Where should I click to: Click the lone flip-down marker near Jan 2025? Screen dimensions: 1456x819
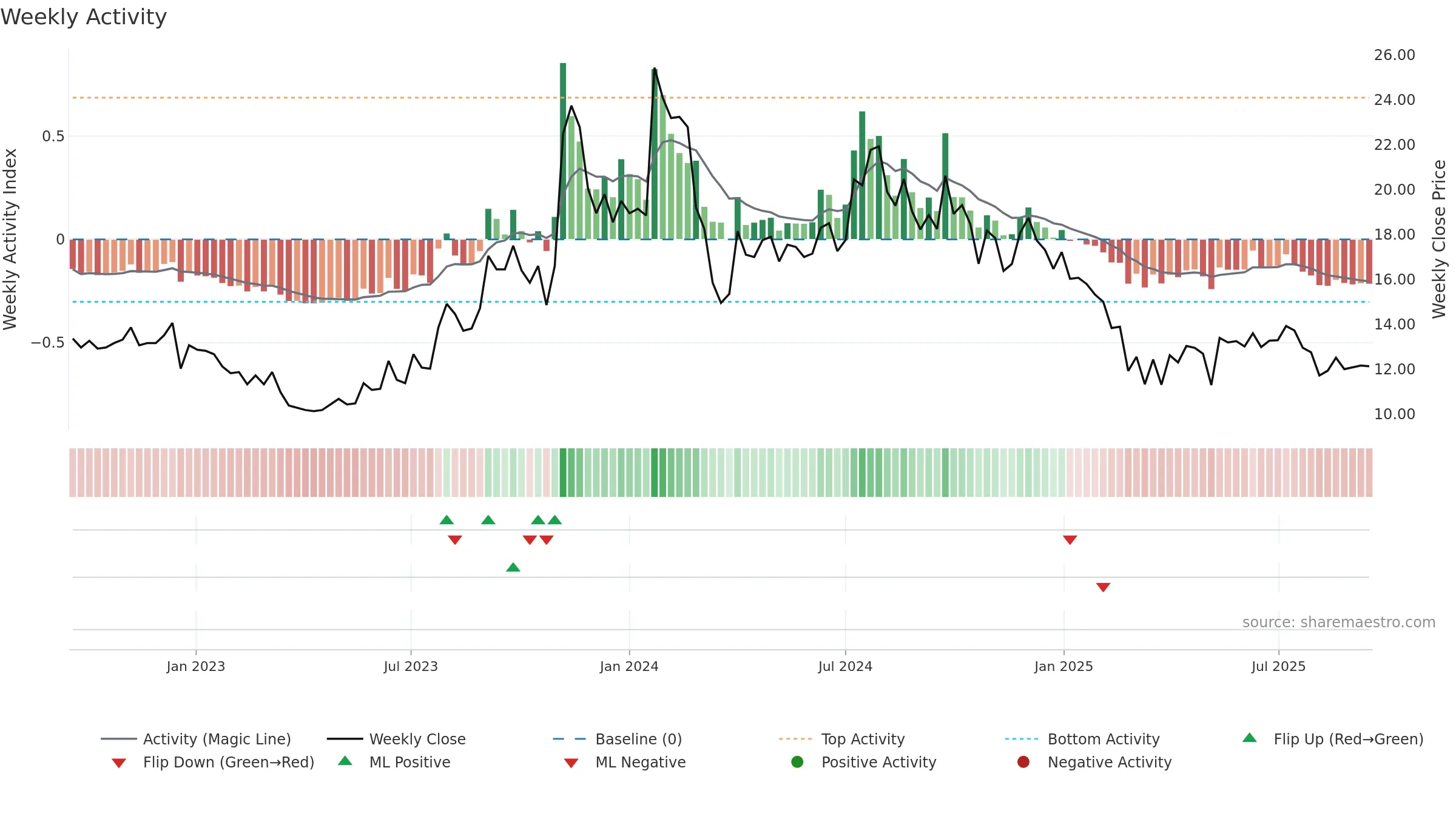pyautogui.click(x=1070, y=540)
